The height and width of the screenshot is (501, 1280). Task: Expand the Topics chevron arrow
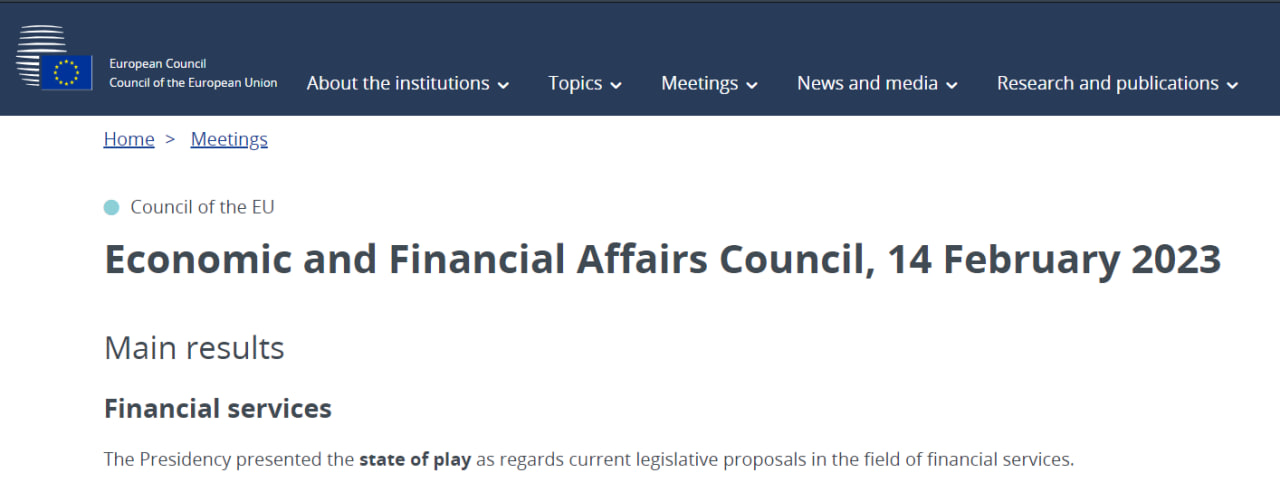pos(616,85)
